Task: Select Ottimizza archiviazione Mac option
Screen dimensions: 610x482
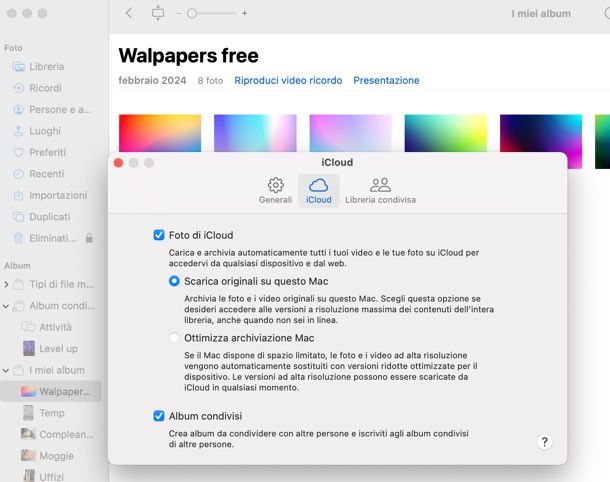Action: click(174, 338)
